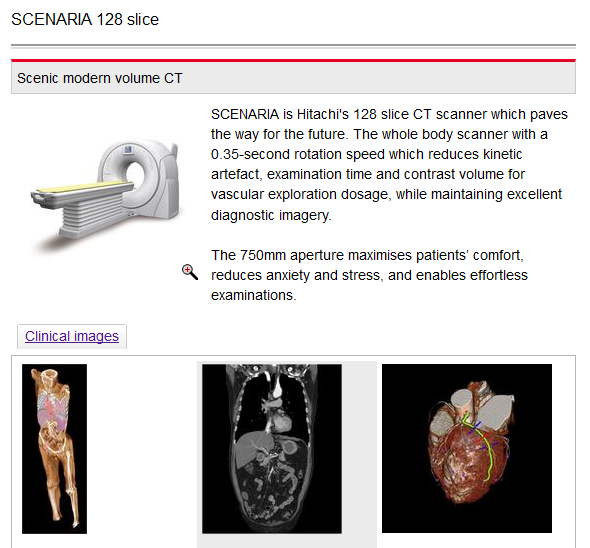This screenshot has width=590, height=548.
Task: Click the red divider line above section header
Action: click(293, 60)
